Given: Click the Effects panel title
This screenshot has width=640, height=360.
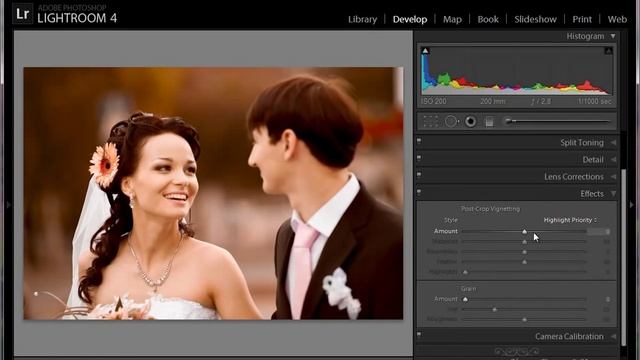Looking at the screenshot, I should point(592,194).
